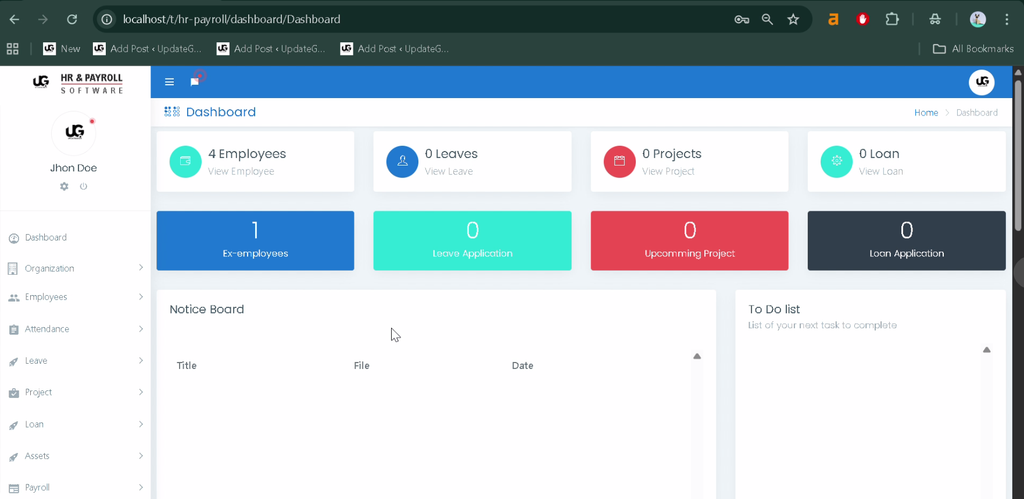Open the View Loan link
The height and width of the screenshot is (499, 1024).
[881, 172]
